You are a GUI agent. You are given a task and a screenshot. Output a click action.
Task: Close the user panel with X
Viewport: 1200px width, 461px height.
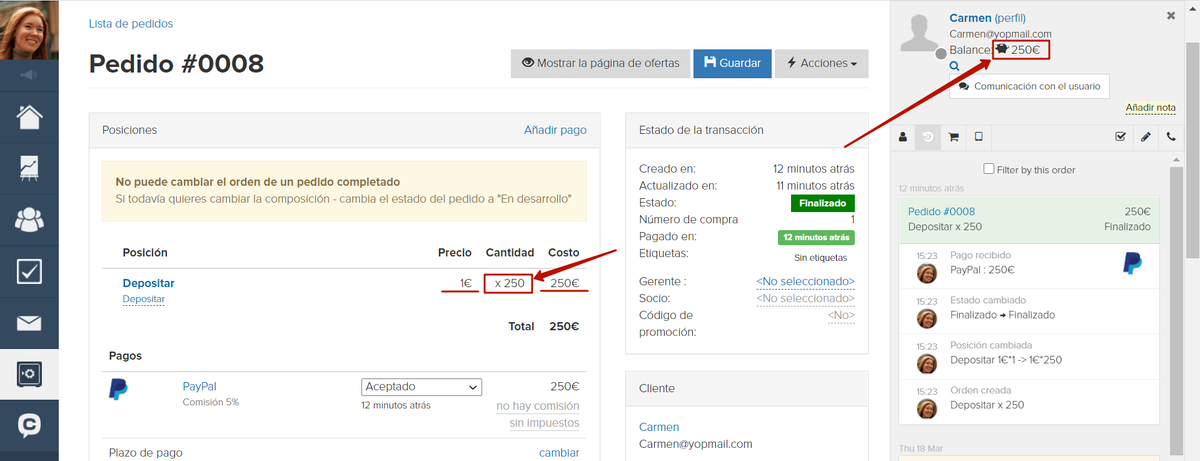(x=1171, y=16)
